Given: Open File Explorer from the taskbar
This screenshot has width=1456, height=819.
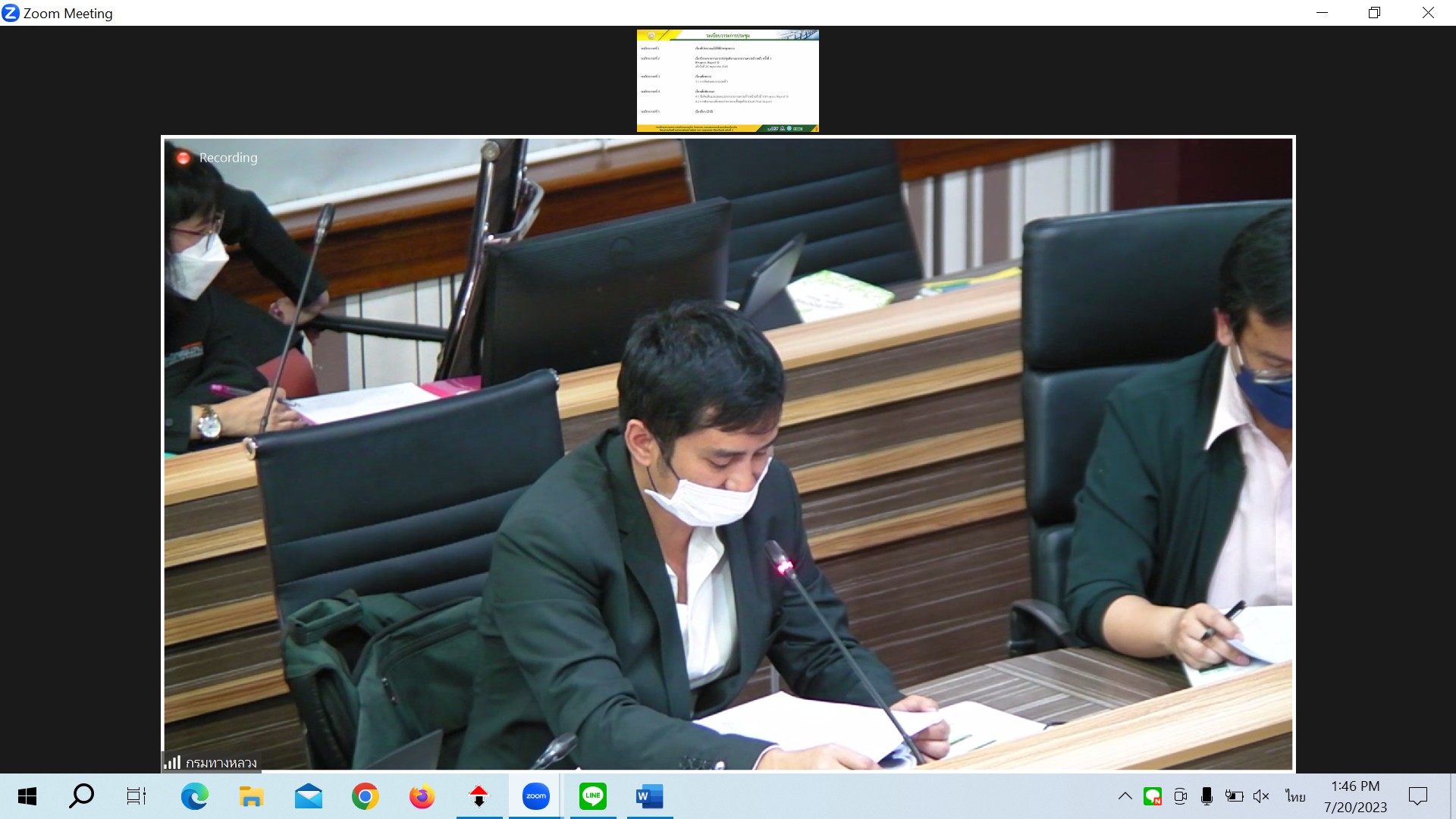Looking at the screenshot, I should [x=251, y=796].
